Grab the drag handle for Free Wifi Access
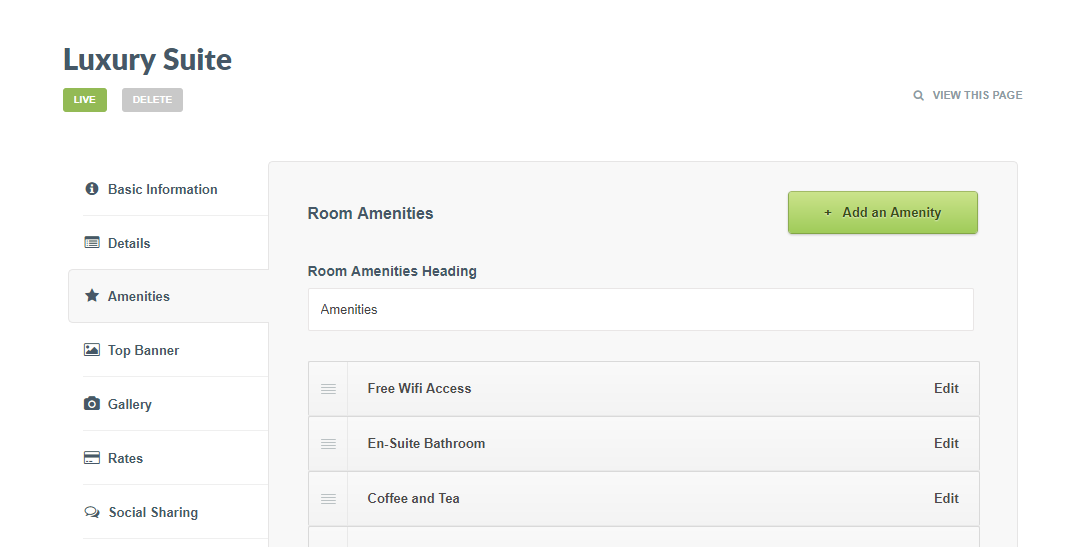This screenshot has height=547, width=1075. pyautogui.click(x=328, y=389)
